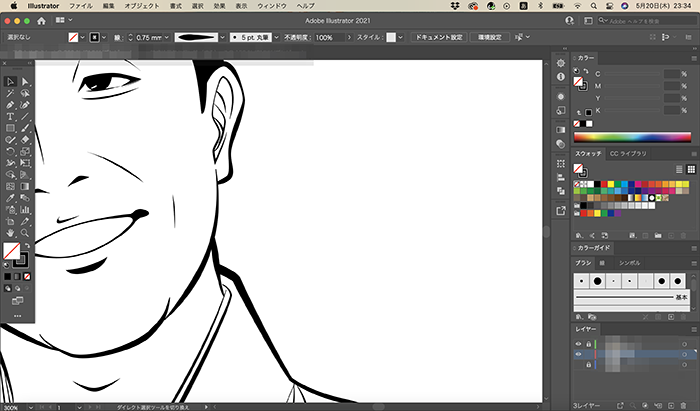The width and height of the screenshot is (700, 411).
Task: Open the edit toolbar three-dots button
Action: (17, 316)
